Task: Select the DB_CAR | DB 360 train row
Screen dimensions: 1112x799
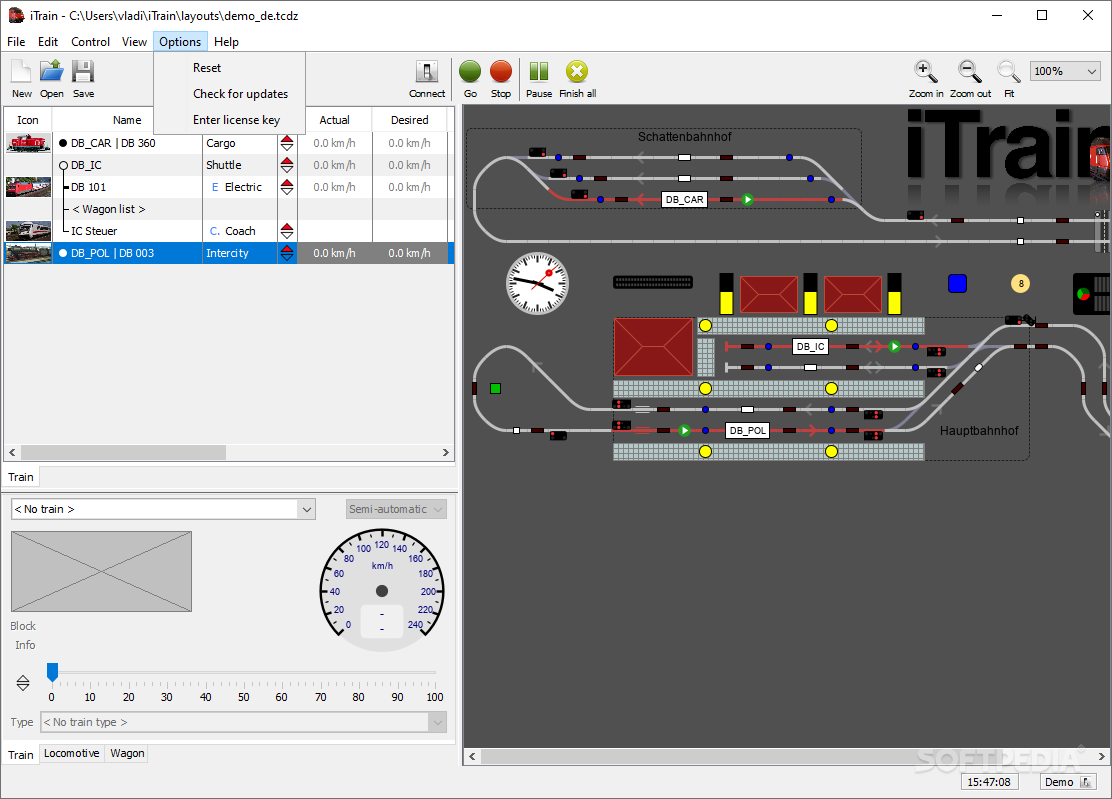Action: click(x=229, y=143)
